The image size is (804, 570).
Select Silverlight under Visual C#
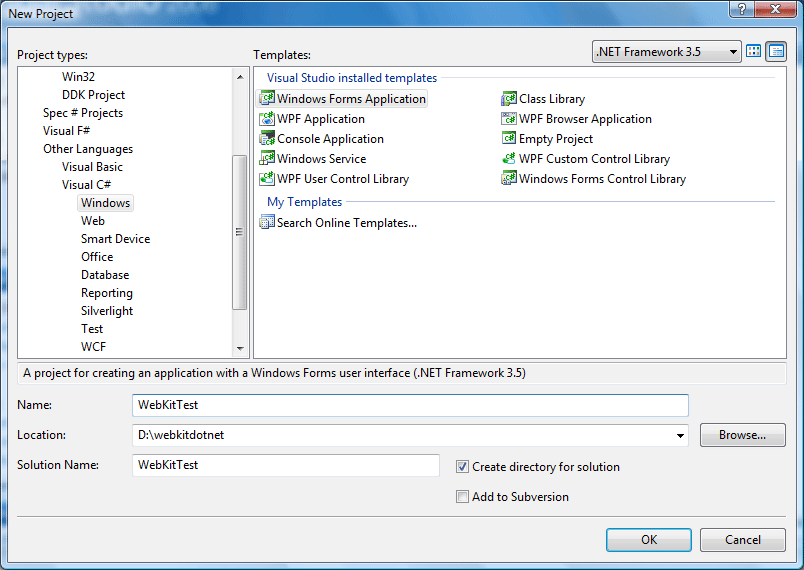tap(107, 311)
